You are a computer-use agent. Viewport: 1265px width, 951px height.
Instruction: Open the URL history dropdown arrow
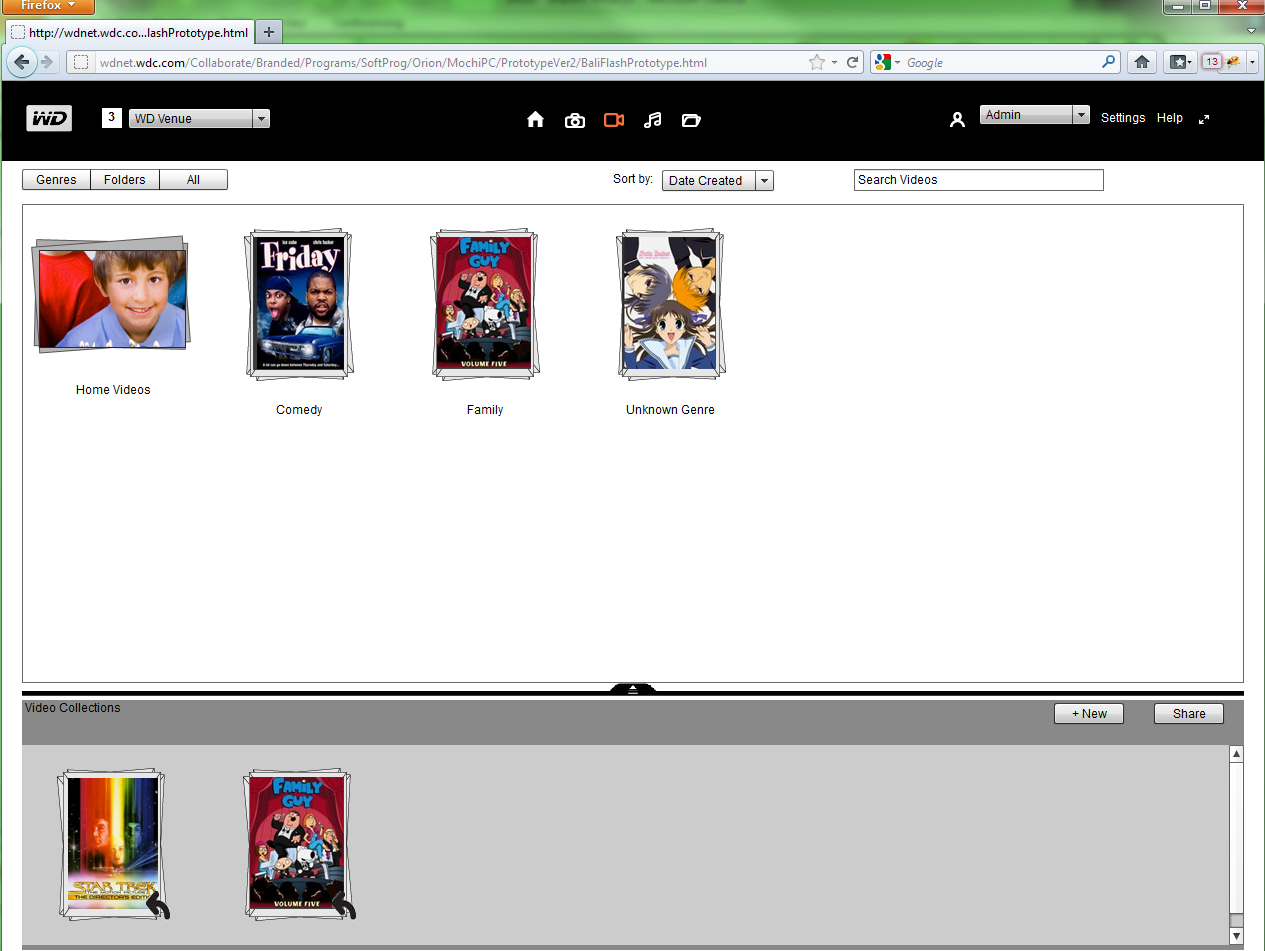coord(835,62)
